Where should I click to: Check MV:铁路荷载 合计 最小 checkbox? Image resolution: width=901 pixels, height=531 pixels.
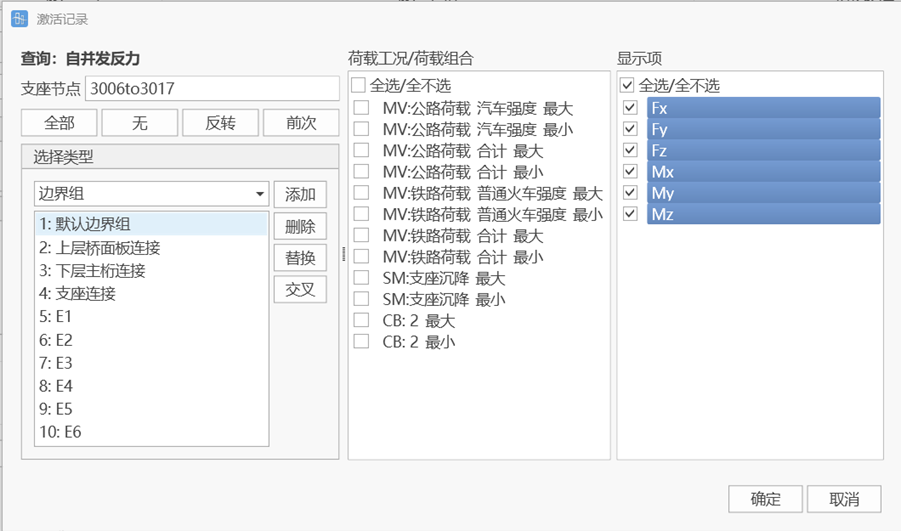(361, 256)
